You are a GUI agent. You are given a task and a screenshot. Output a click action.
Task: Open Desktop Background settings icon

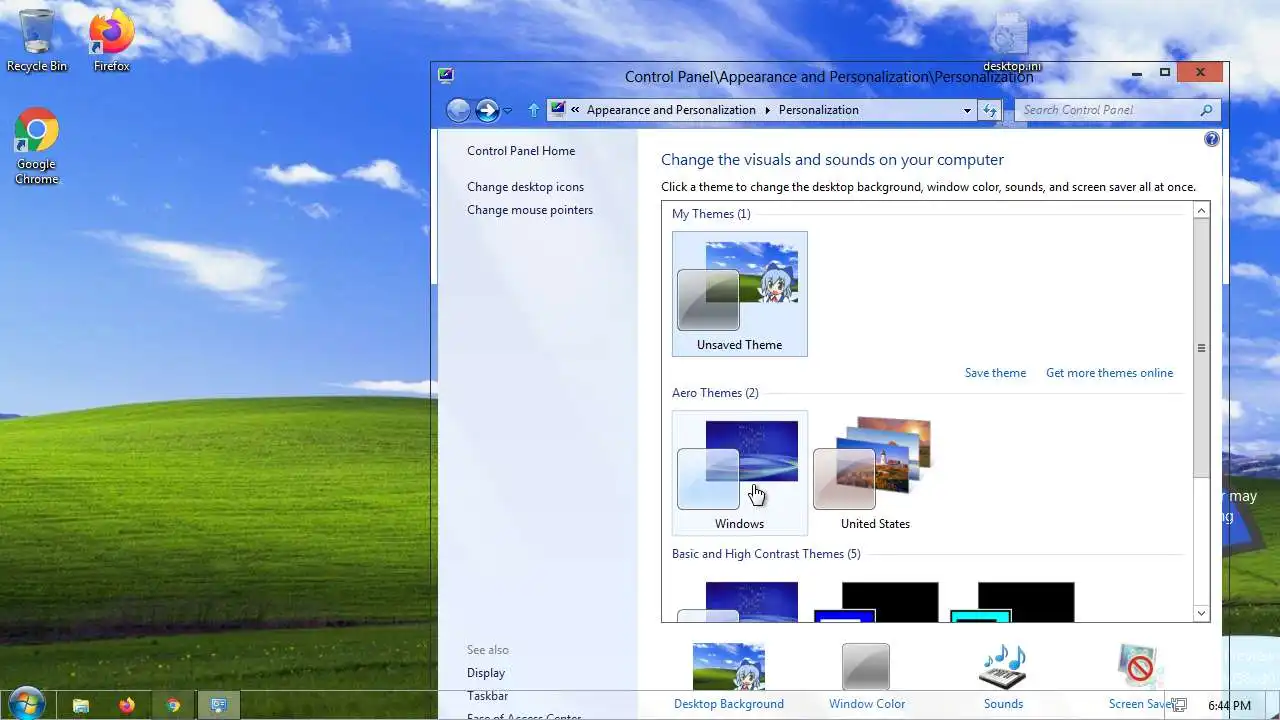coord(729,667)
